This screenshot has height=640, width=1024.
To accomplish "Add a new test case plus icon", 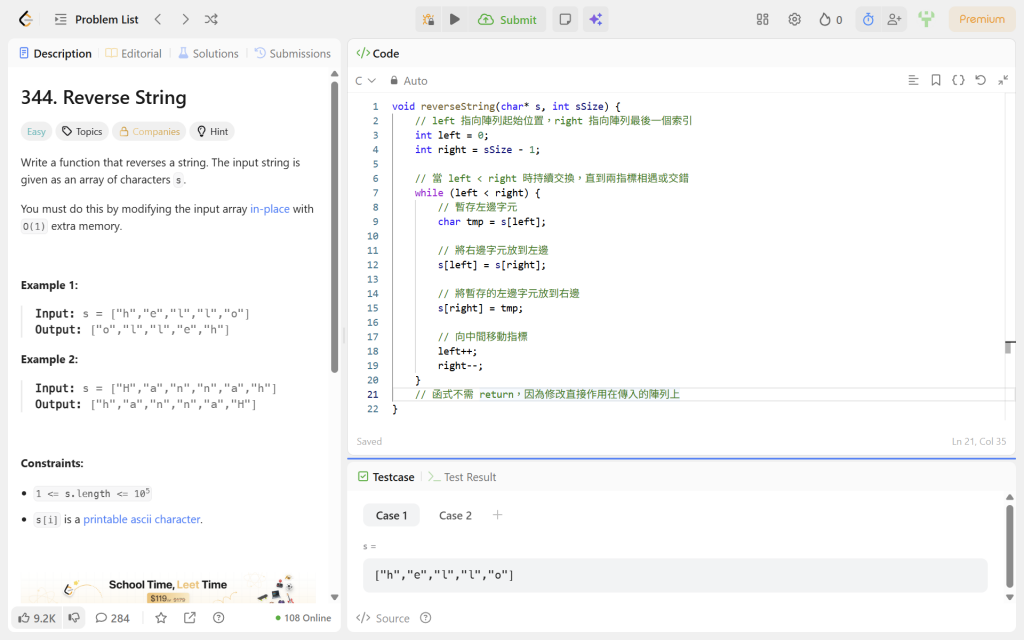I will click(x=498, y=515).
